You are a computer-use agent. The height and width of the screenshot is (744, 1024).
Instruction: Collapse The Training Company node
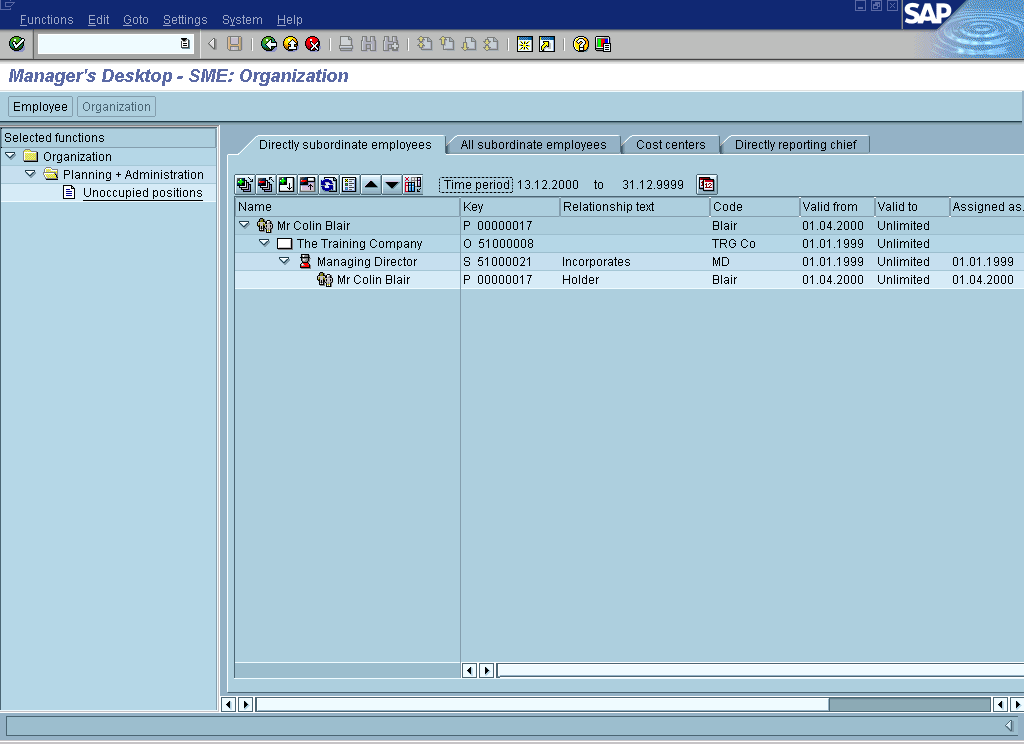coord(264,243)
